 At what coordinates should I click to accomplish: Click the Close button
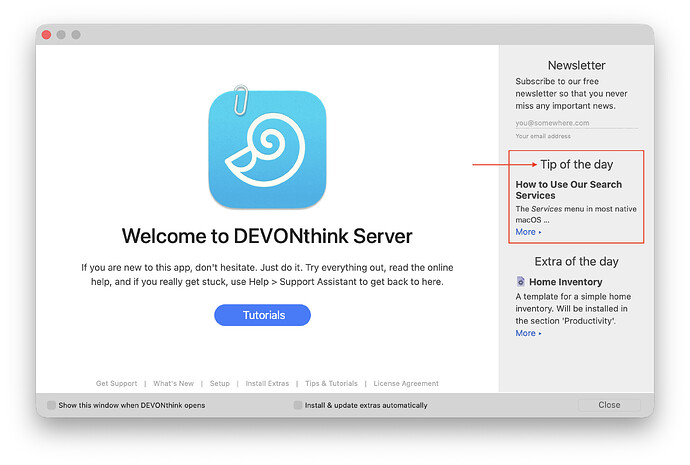[x=609, y=405]
